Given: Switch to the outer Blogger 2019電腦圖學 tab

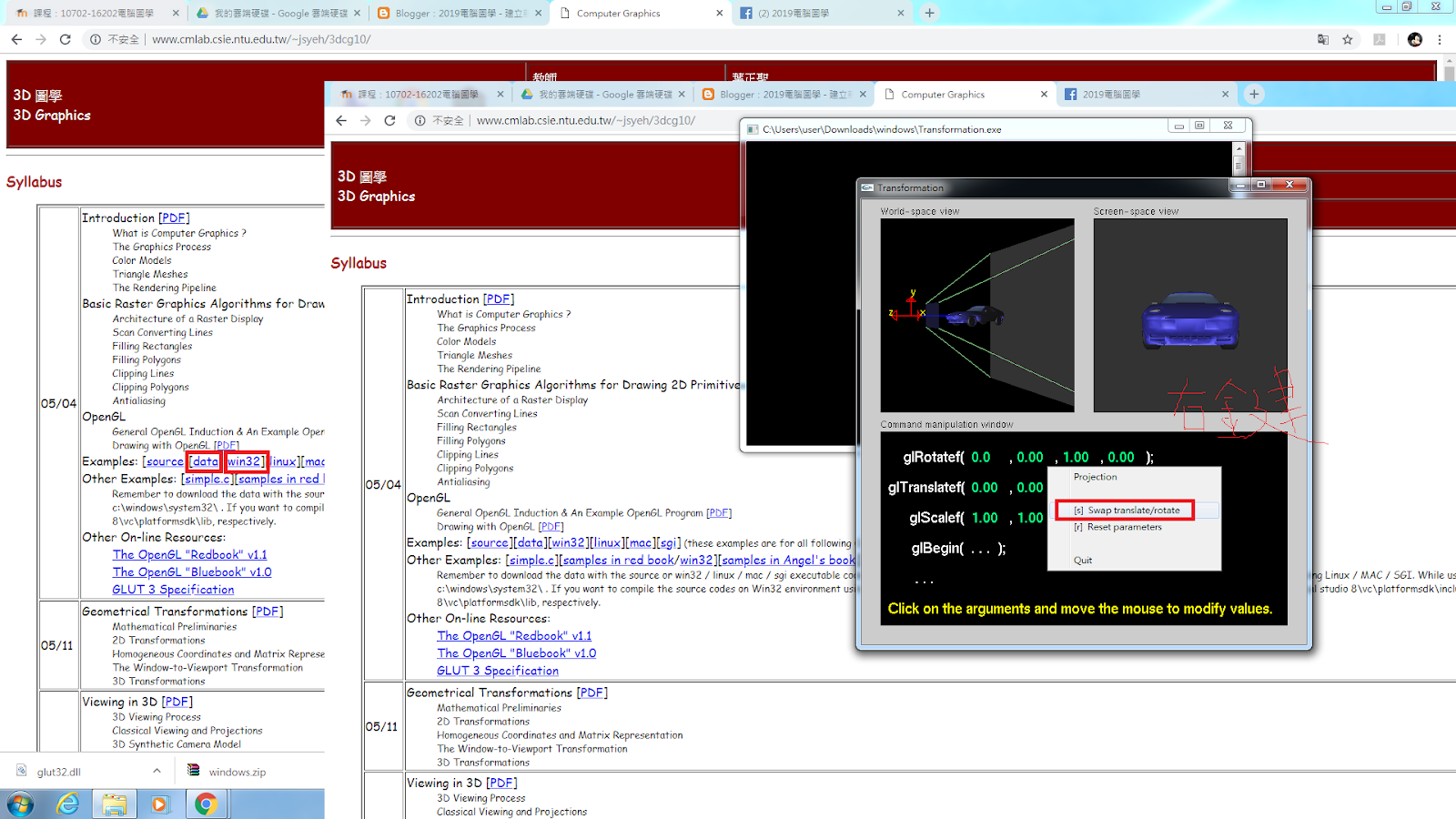Looking at the screenshot, I should pos(459,13).
